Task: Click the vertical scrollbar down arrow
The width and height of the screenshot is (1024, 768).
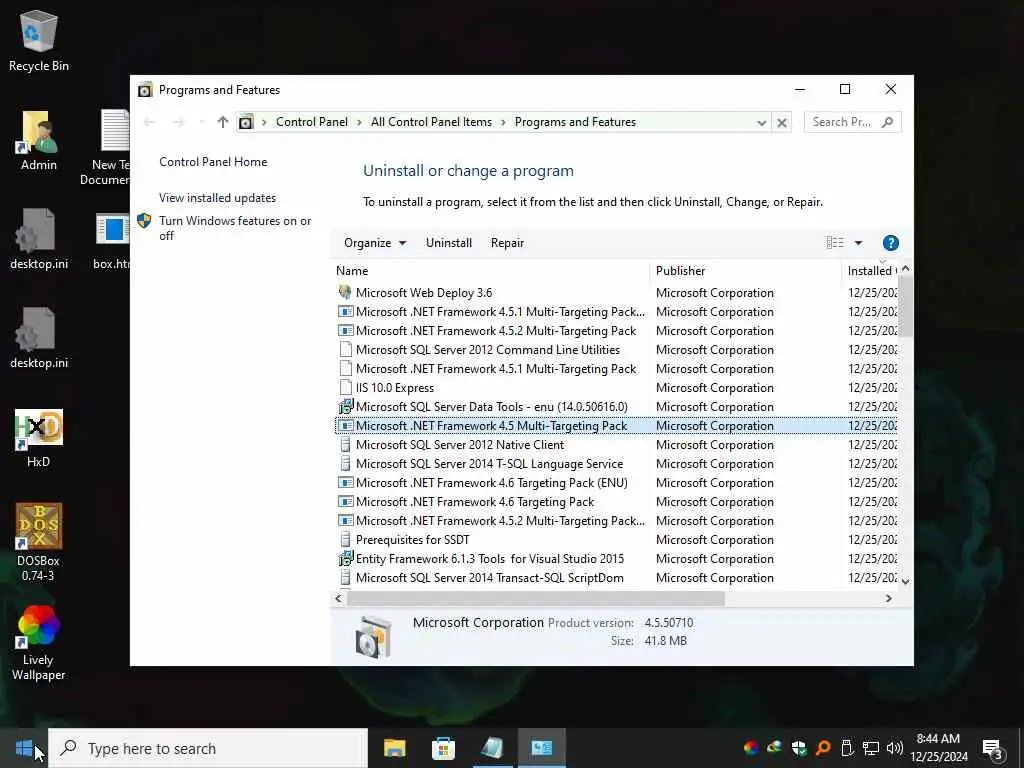Action: (x=905, y=581)
